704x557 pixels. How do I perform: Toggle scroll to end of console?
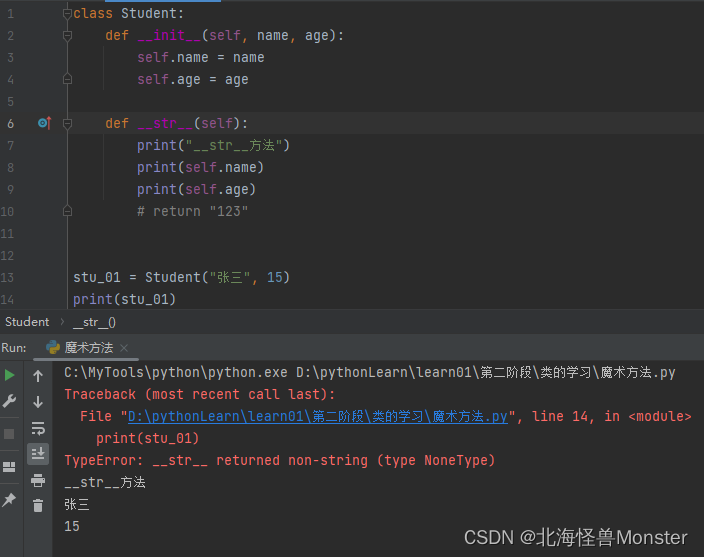pyautogui.click(x=38, y=454)
